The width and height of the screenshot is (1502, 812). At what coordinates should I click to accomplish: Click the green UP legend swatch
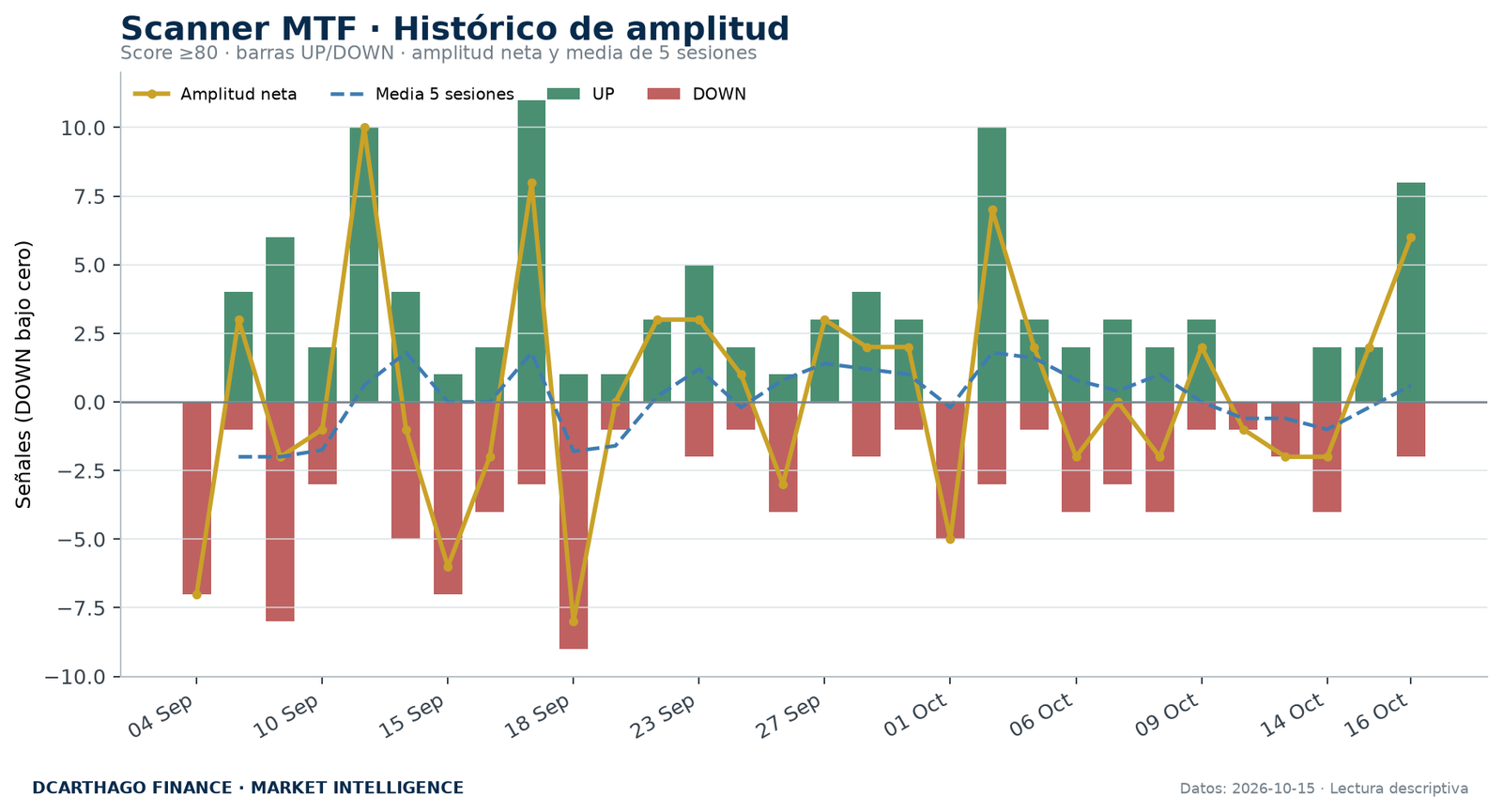click(563, 94)
